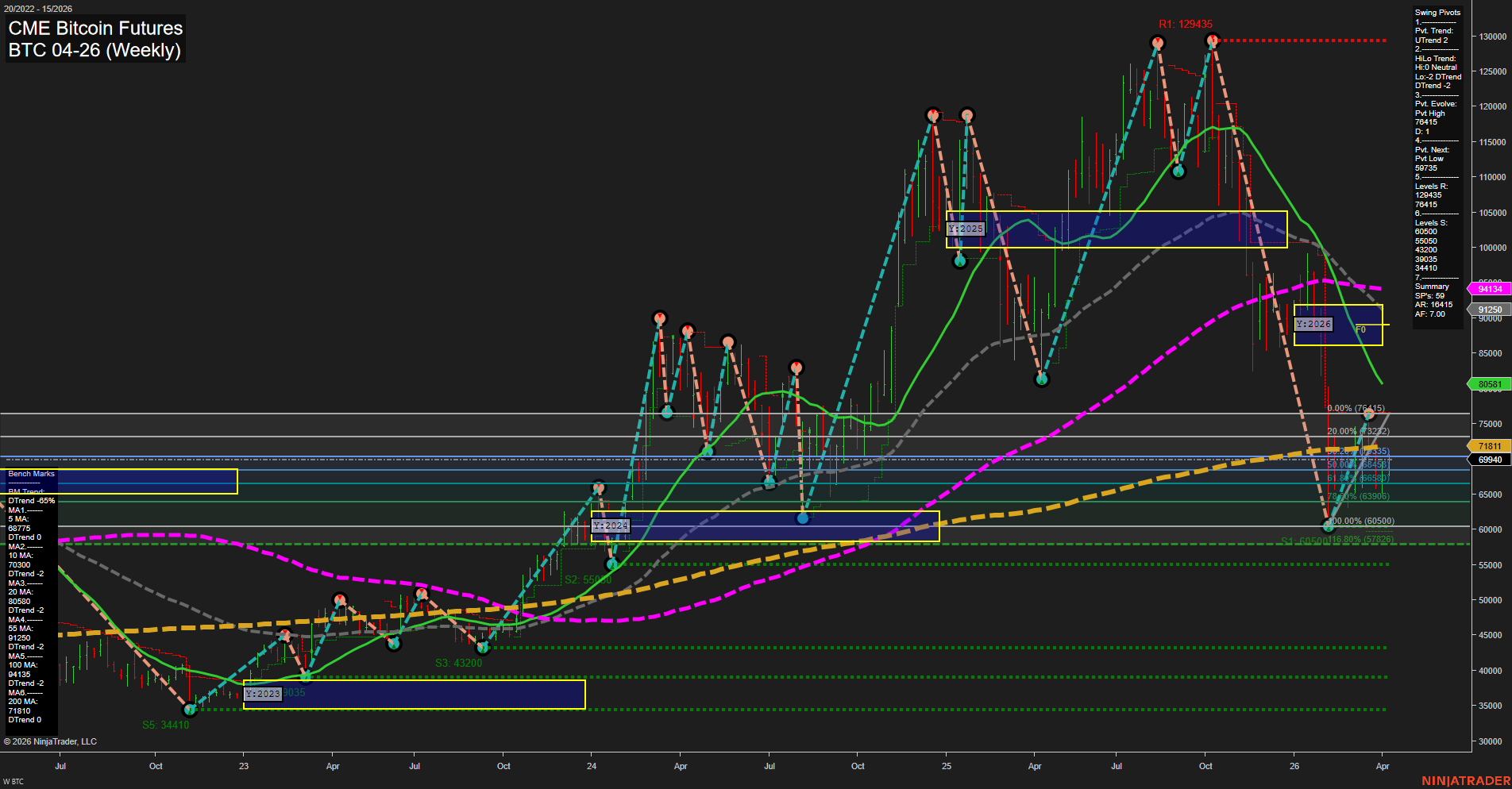1512x789 pixels.
Task: Toggle the Y:2025 yearly range highlight
Action: pos(965,228)
